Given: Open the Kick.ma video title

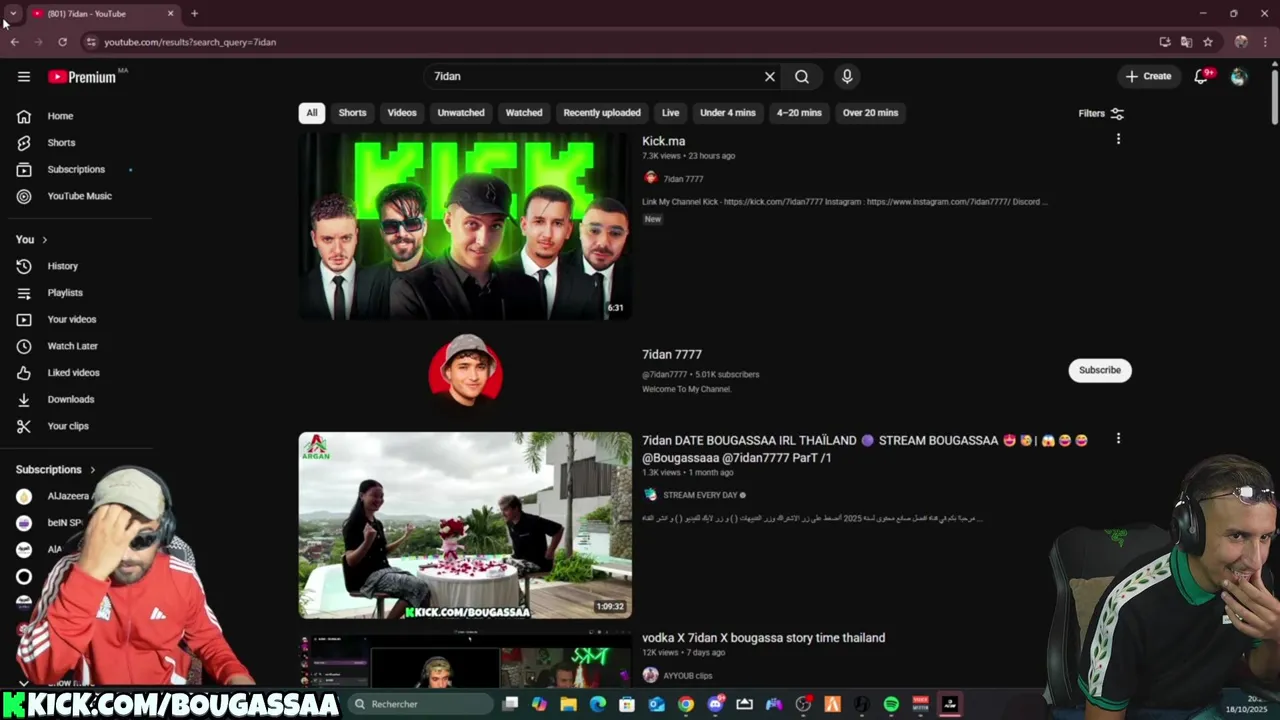Looking at the screenshot, I should coord(664,141).
